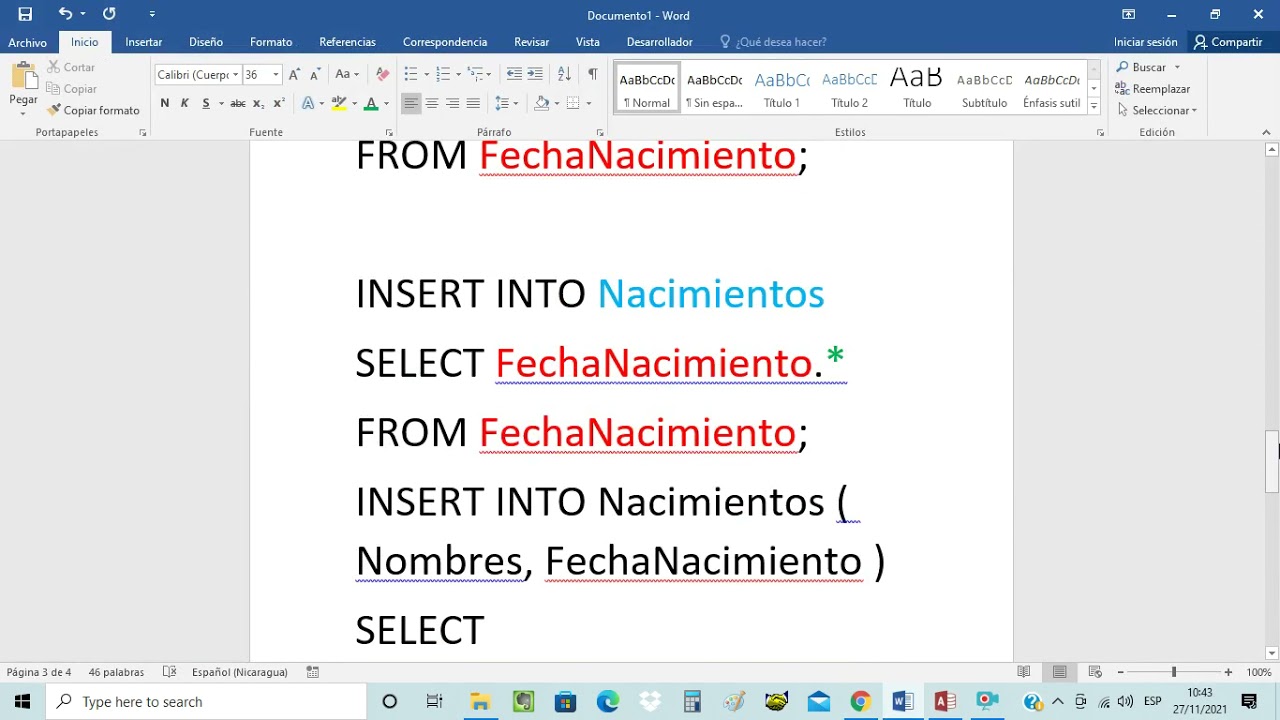Screen dimensions: 1280x720
Task: Click the Reemplazar button
Action: (1153, 89)
